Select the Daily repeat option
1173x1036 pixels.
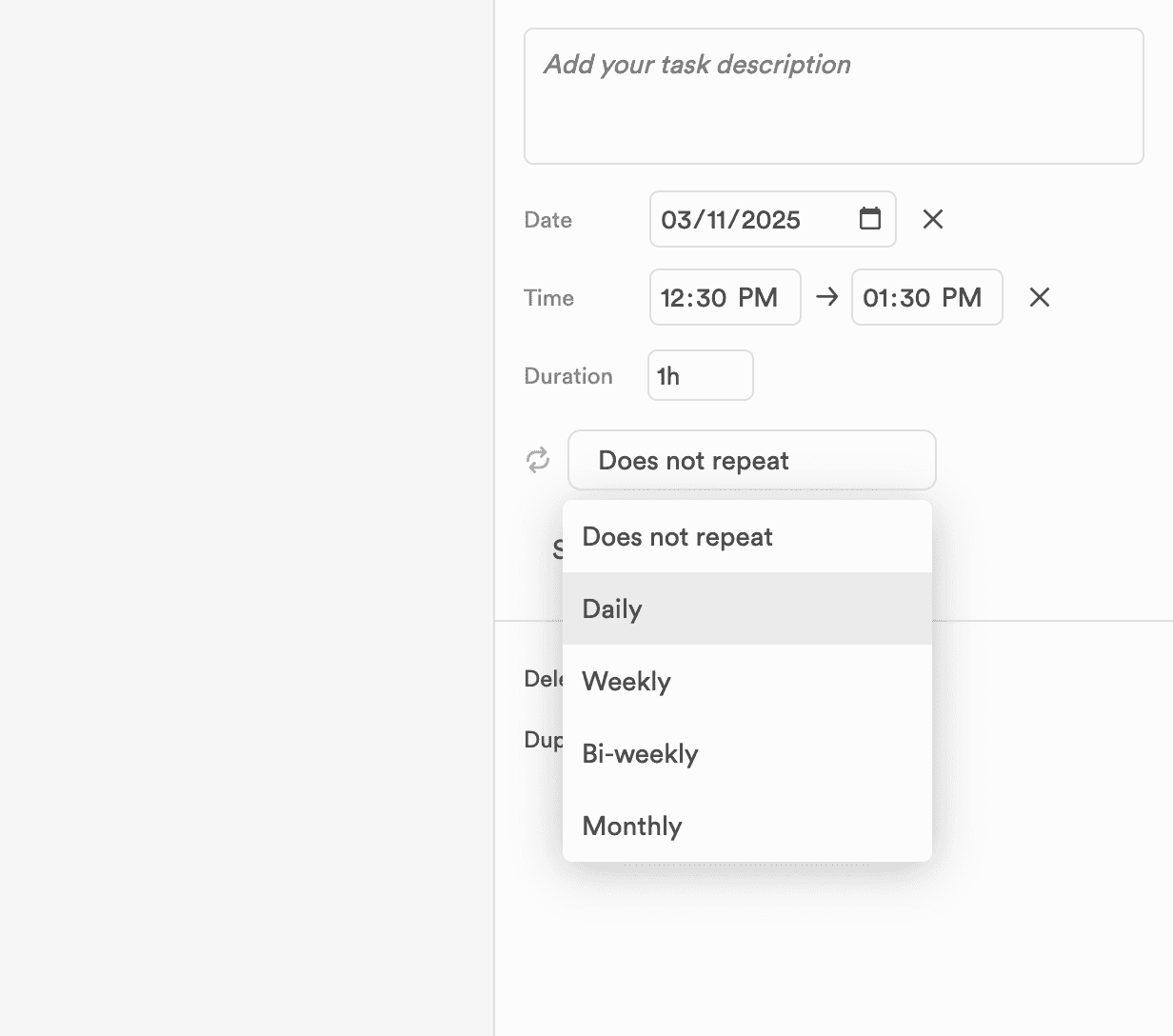747,608
